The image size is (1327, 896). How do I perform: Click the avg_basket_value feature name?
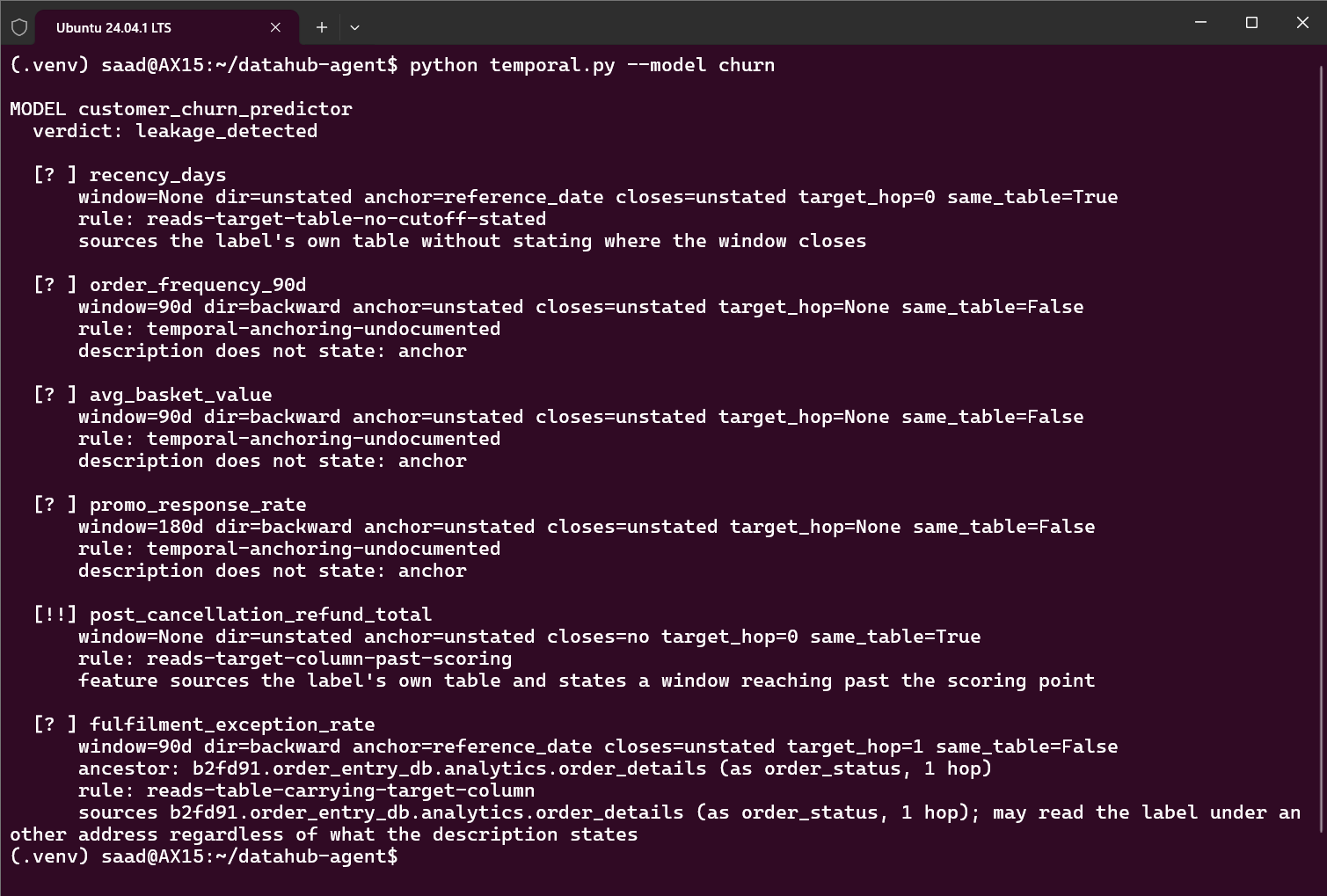[181, 395]
